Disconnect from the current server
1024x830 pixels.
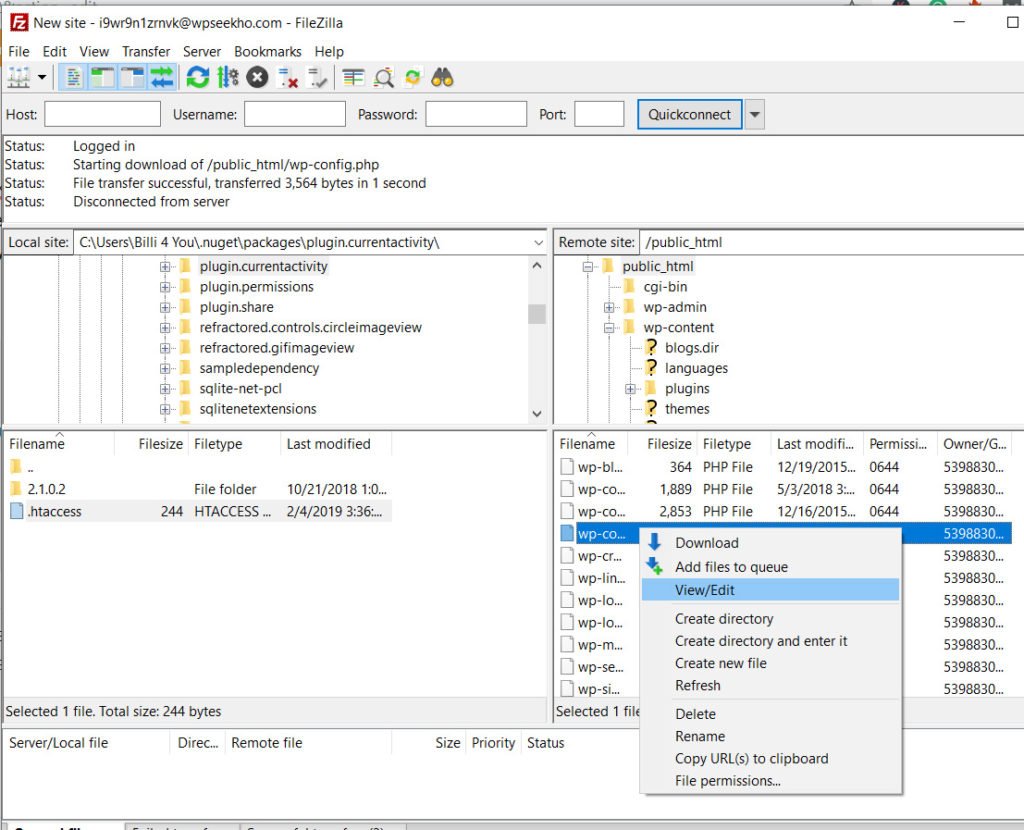click(x=288, y=78)
